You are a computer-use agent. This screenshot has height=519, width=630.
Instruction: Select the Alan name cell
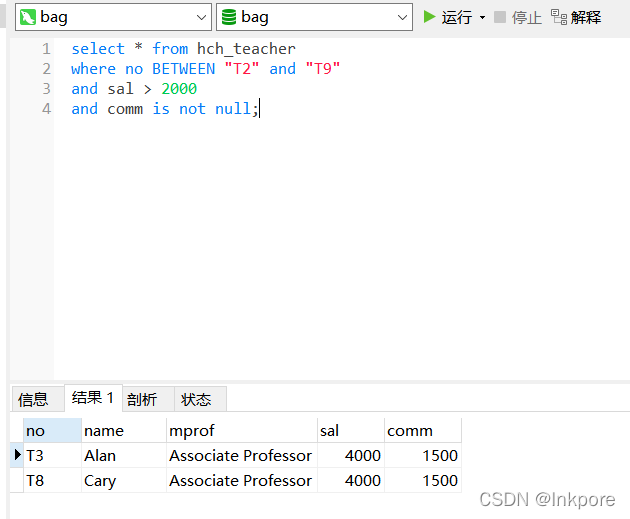point(124,456)
